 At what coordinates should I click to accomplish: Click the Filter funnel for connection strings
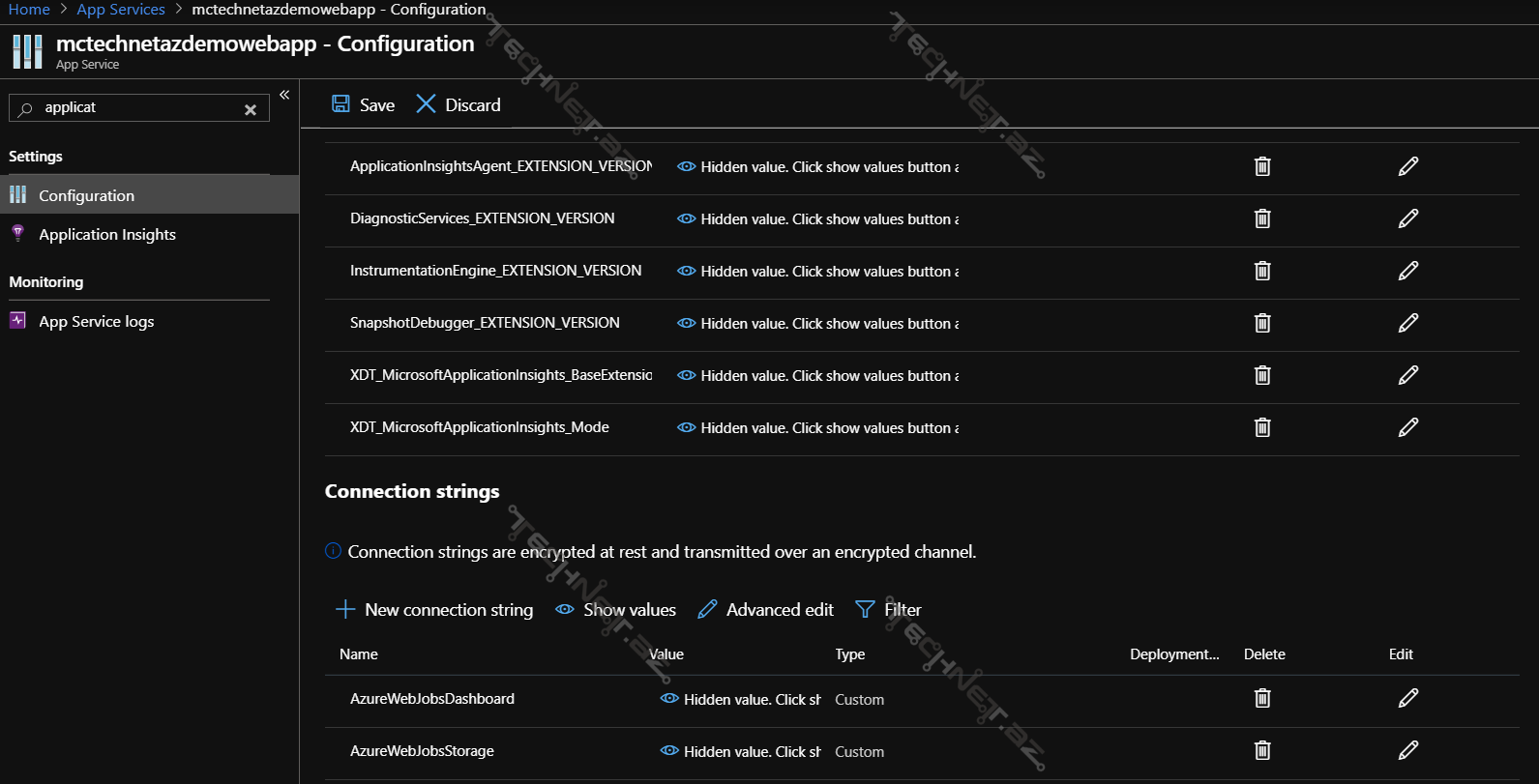[888, 609]
